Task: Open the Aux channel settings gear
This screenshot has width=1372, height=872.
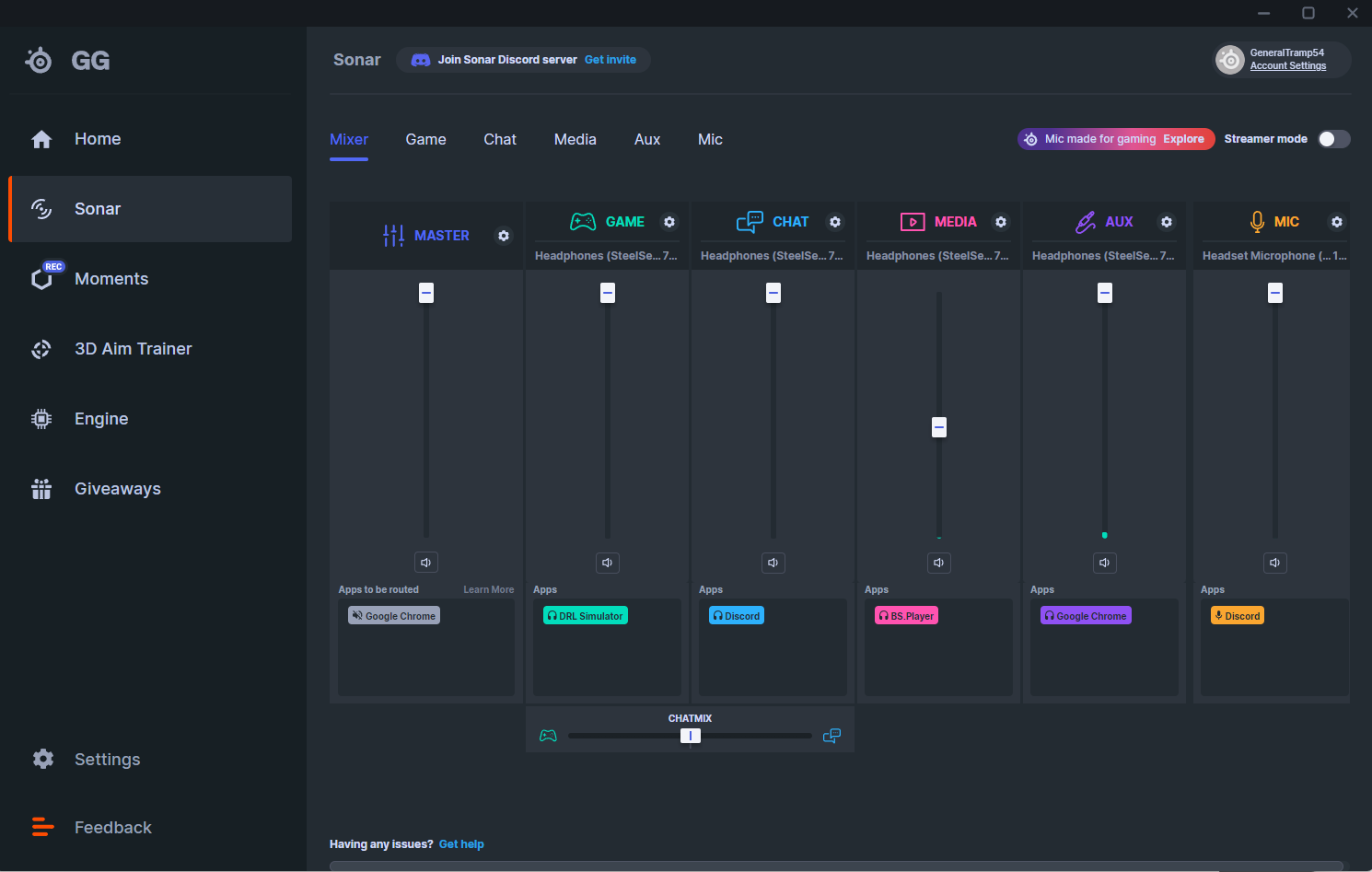Action: tap(1167, 222)
